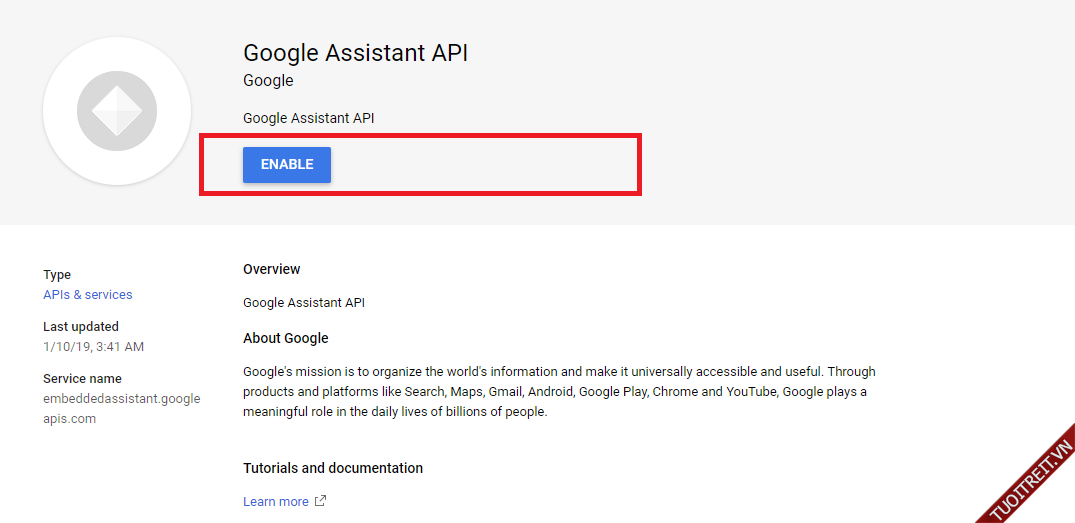Click the Google publisher name under title
The width and height of the screenshot is (1075, 523).
[268, 81]
